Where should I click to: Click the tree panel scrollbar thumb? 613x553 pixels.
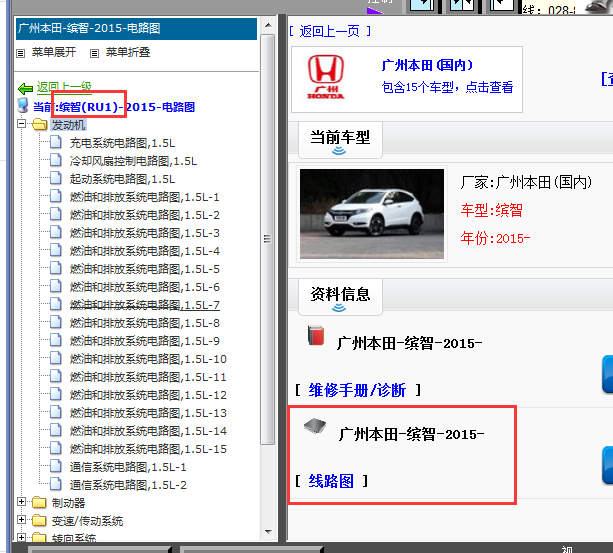click(268, 239)
